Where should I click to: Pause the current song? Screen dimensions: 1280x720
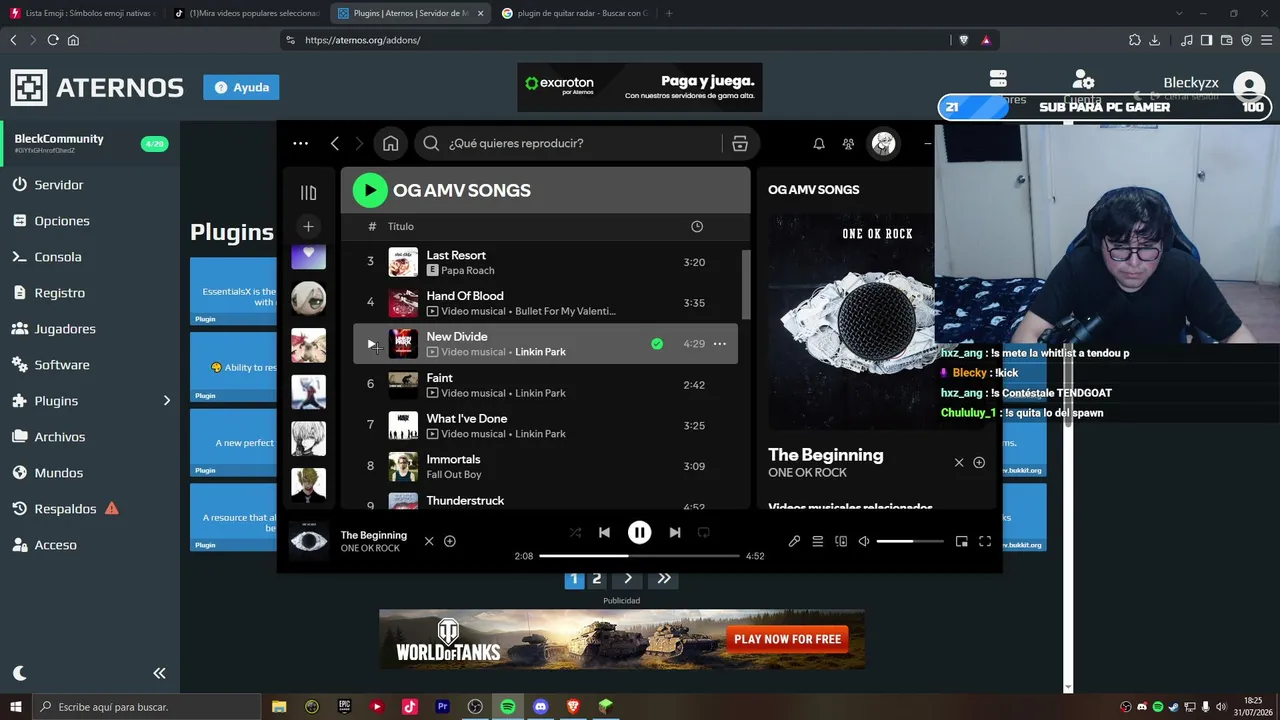(x=639, y=533)
